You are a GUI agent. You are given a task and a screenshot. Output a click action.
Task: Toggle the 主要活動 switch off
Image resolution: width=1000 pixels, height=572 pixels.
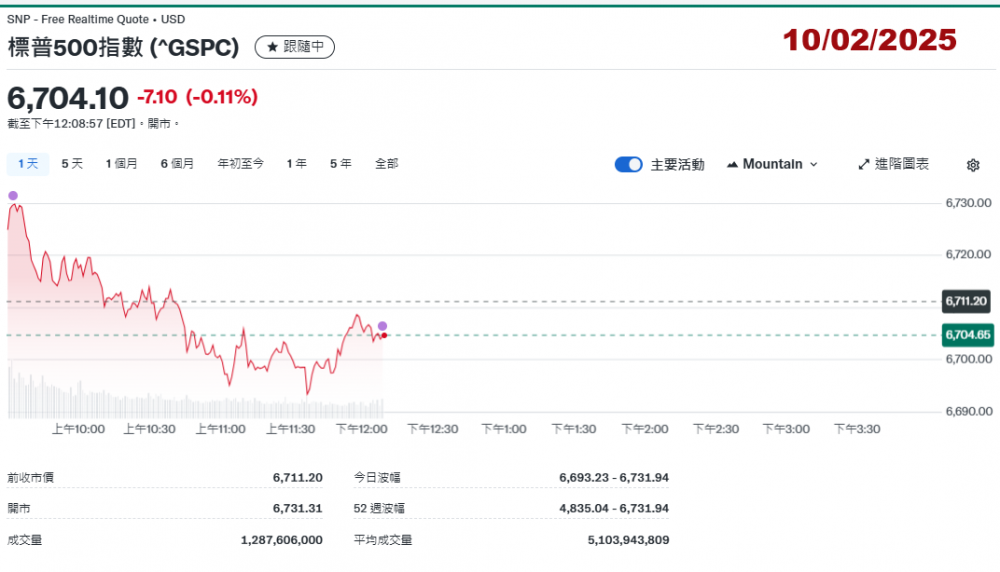[628, 165]
